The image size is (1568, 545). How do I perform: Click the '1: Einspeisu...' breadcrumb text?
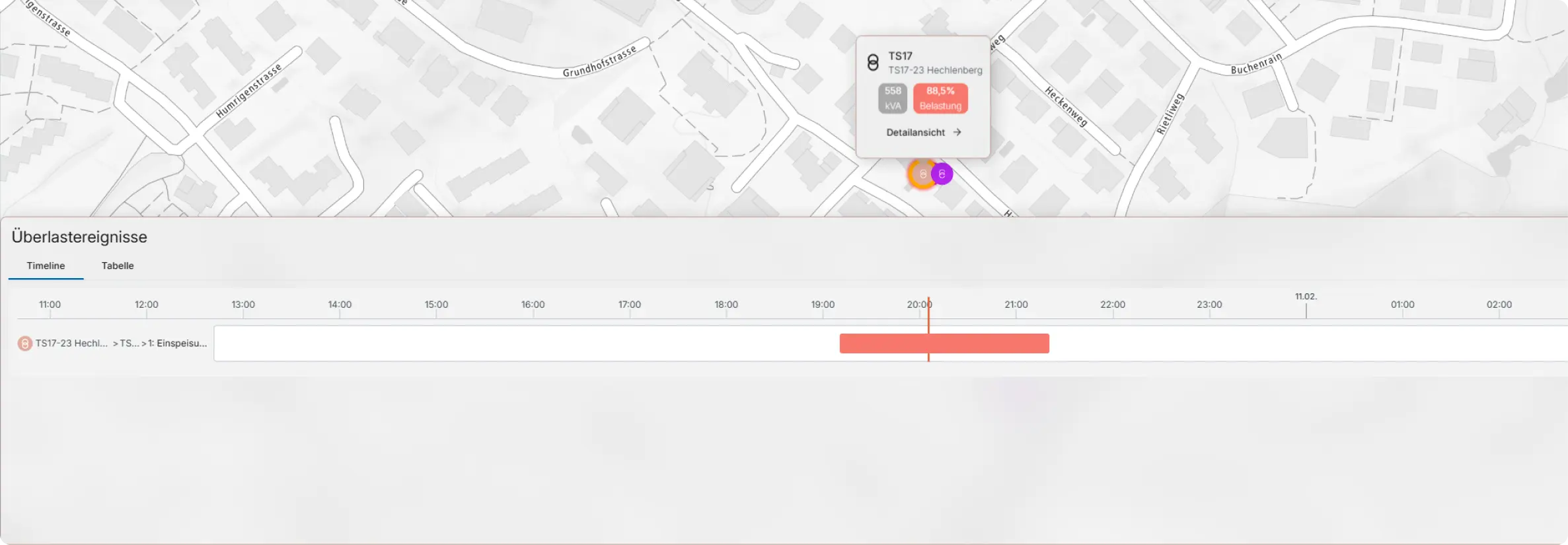tap(177, 344)
